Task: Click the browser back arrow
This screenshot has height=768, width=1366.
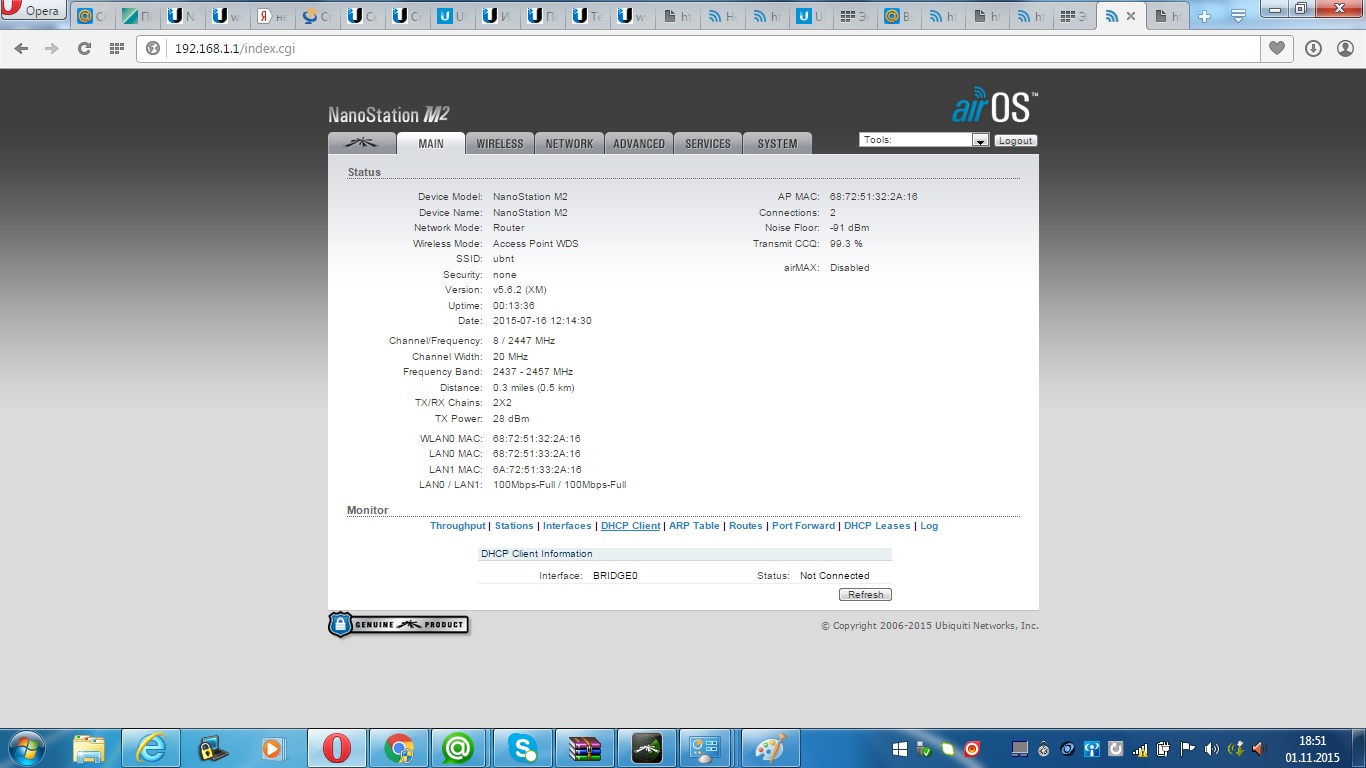Action: (22, 48)
